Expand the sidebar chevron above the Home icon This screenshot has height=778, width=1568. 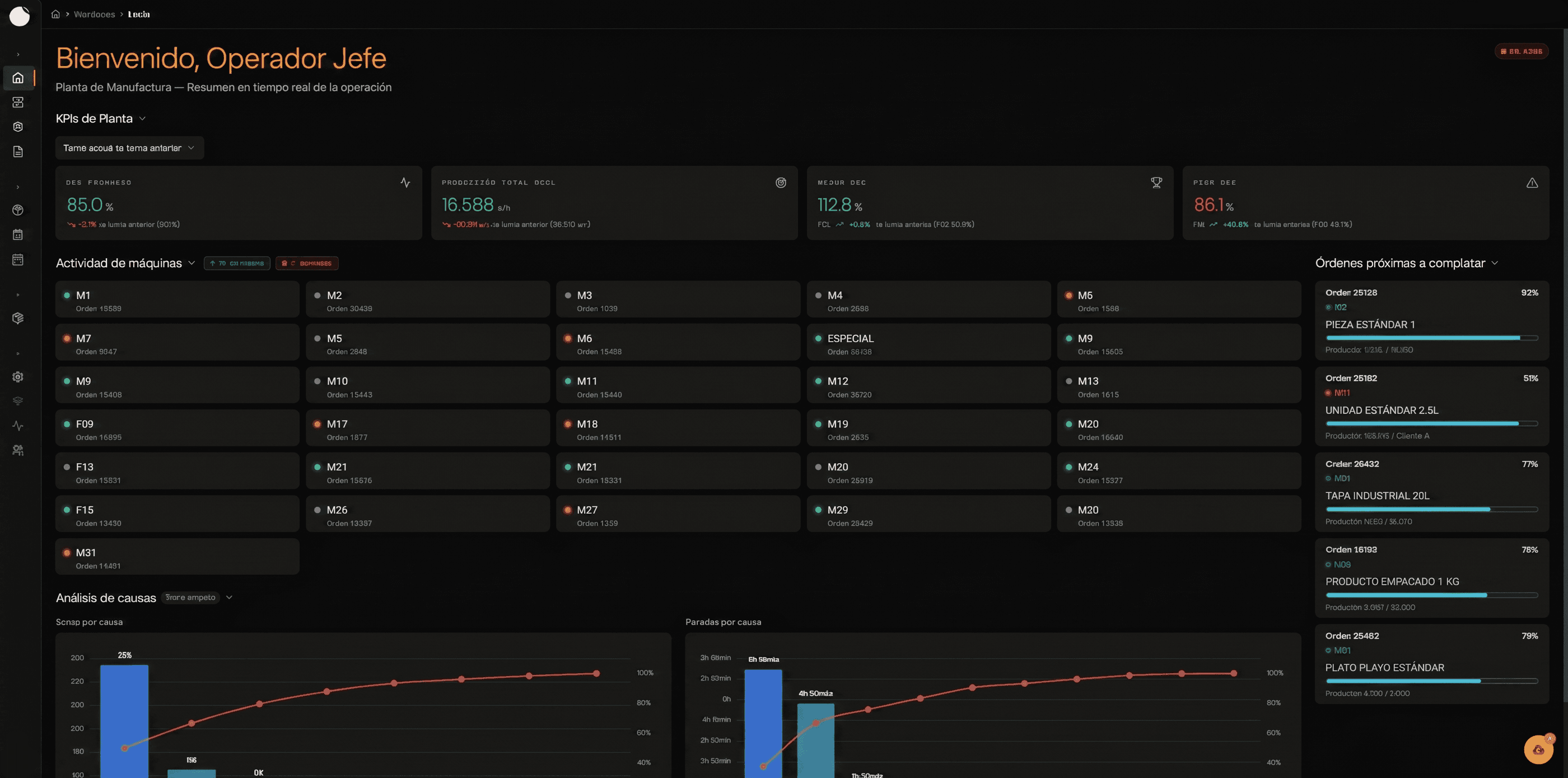(x=18, y=54)
